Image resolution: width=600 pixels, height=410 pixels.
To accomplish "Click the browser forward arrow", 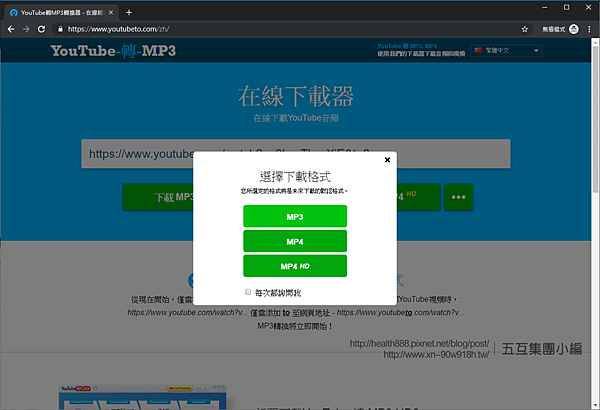I will click(26, 29).
